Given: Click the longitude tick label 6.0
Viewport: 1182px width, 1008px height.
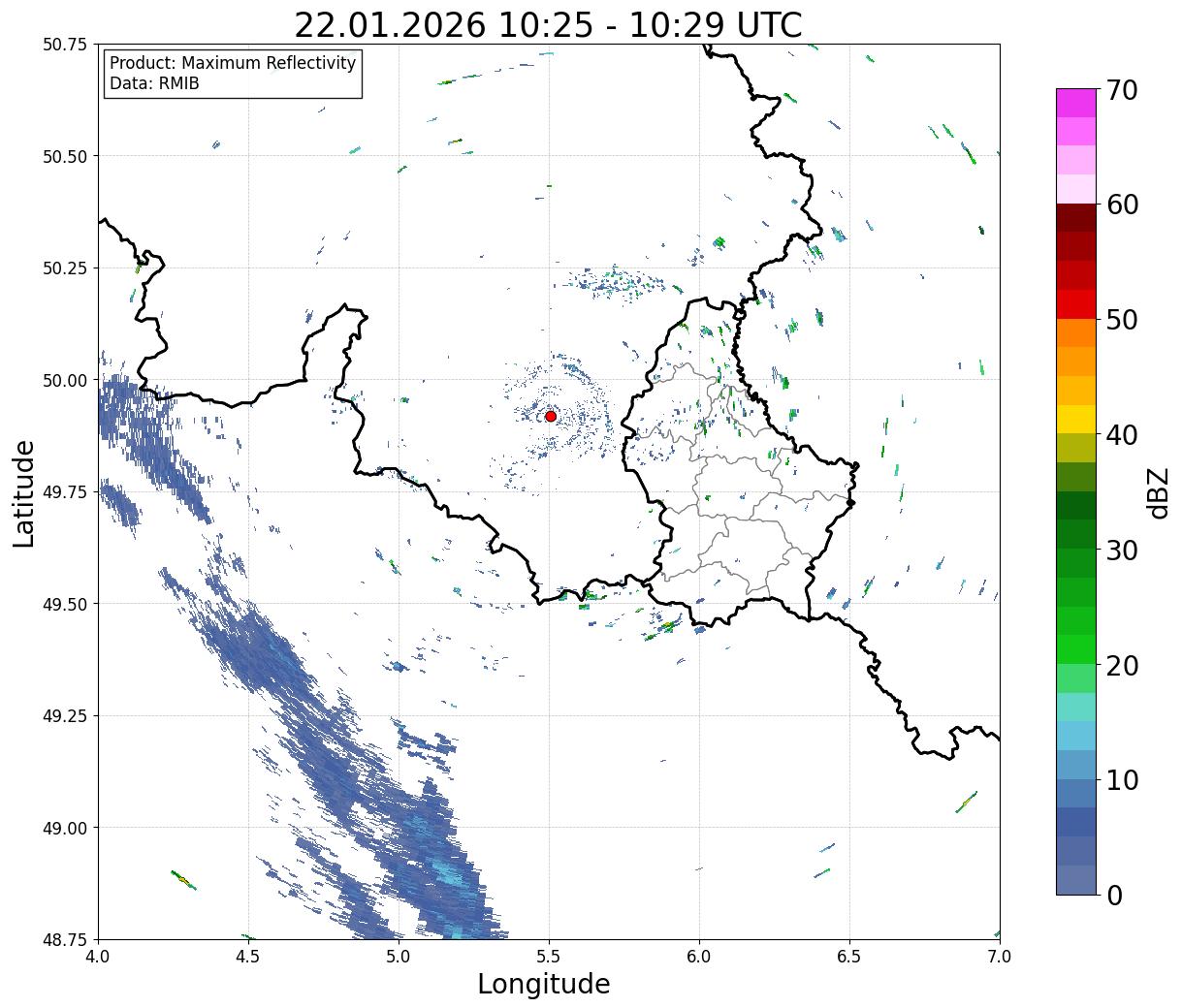Looking at the screenshot, I should 699,957.
